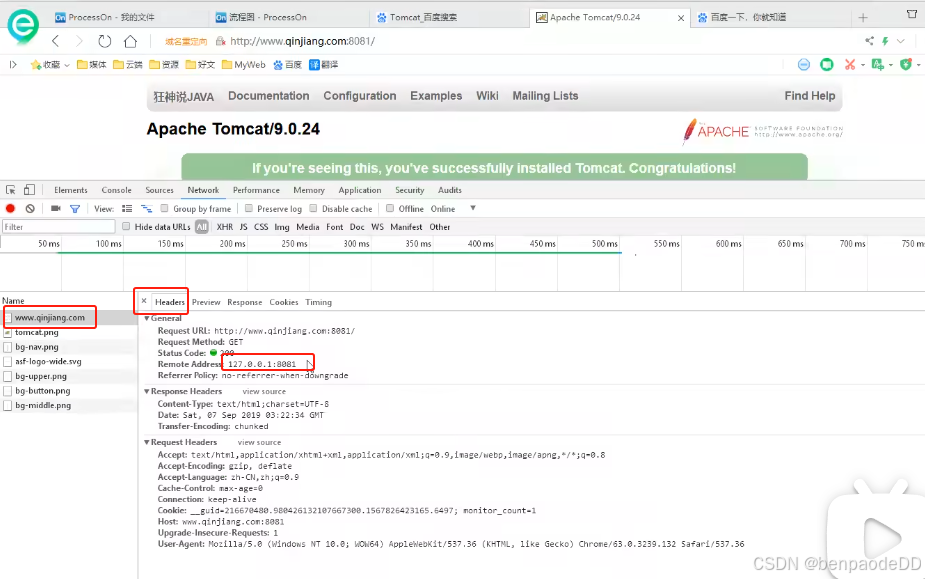The image size is (925, 579).
Task: Click Find Help link
Action: point(809,96)
